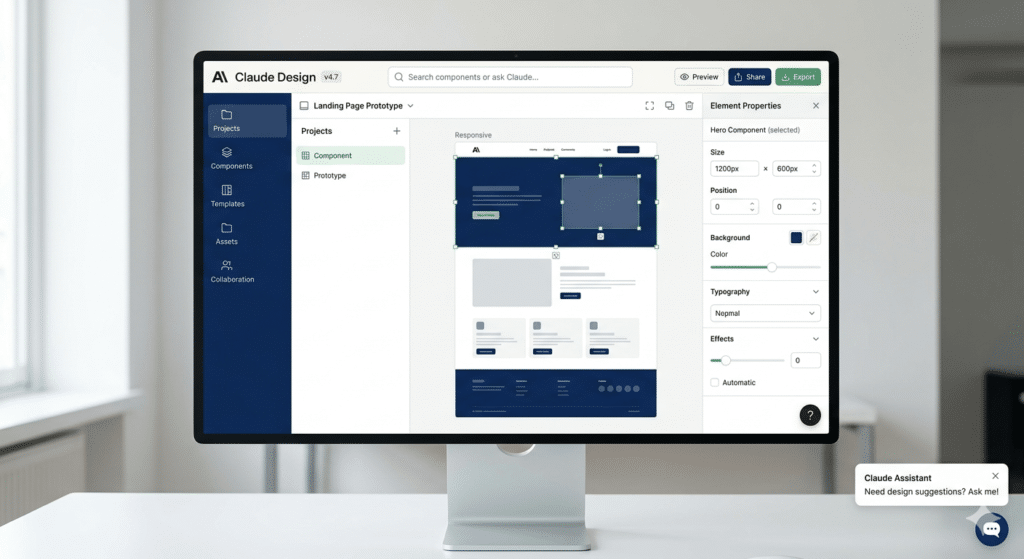Click the small icon beneath the hero section
Screen dimensions: 1024x559
pos(556,255)
